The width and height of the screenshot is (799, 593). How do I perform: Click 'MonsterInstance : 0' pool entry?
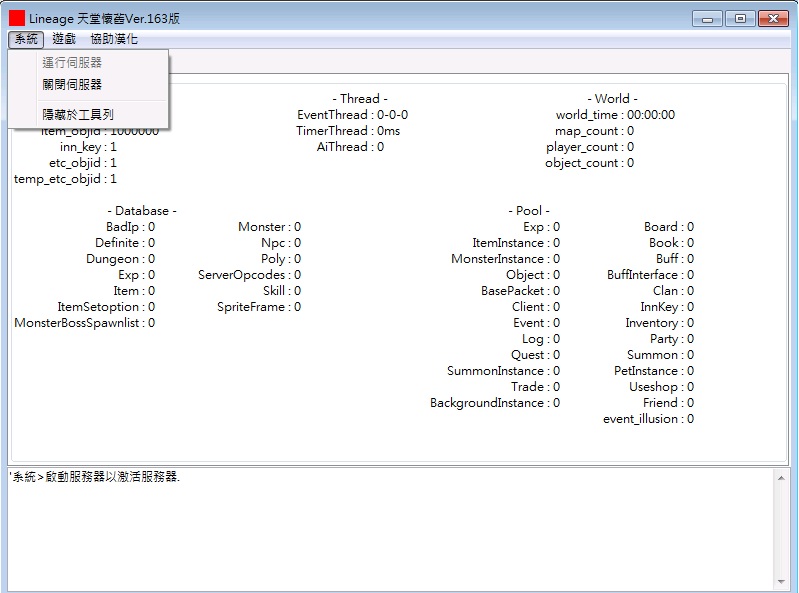pyautogui.click(x=505, y=259)
